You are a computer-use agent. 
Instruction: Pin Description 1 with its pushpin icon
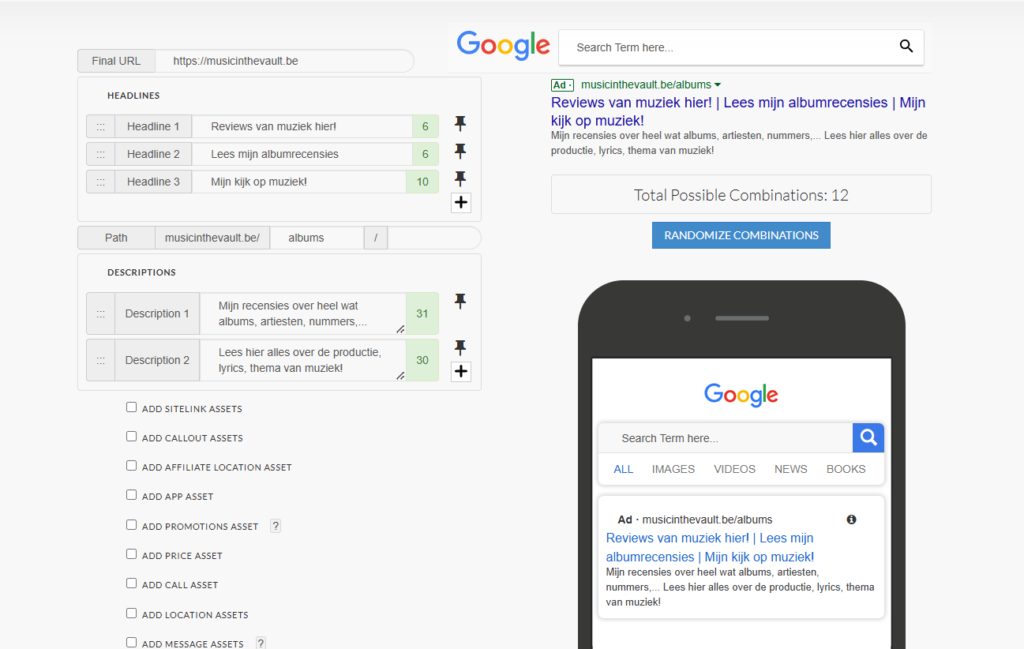pyautogui.click(x=460, y=301)
